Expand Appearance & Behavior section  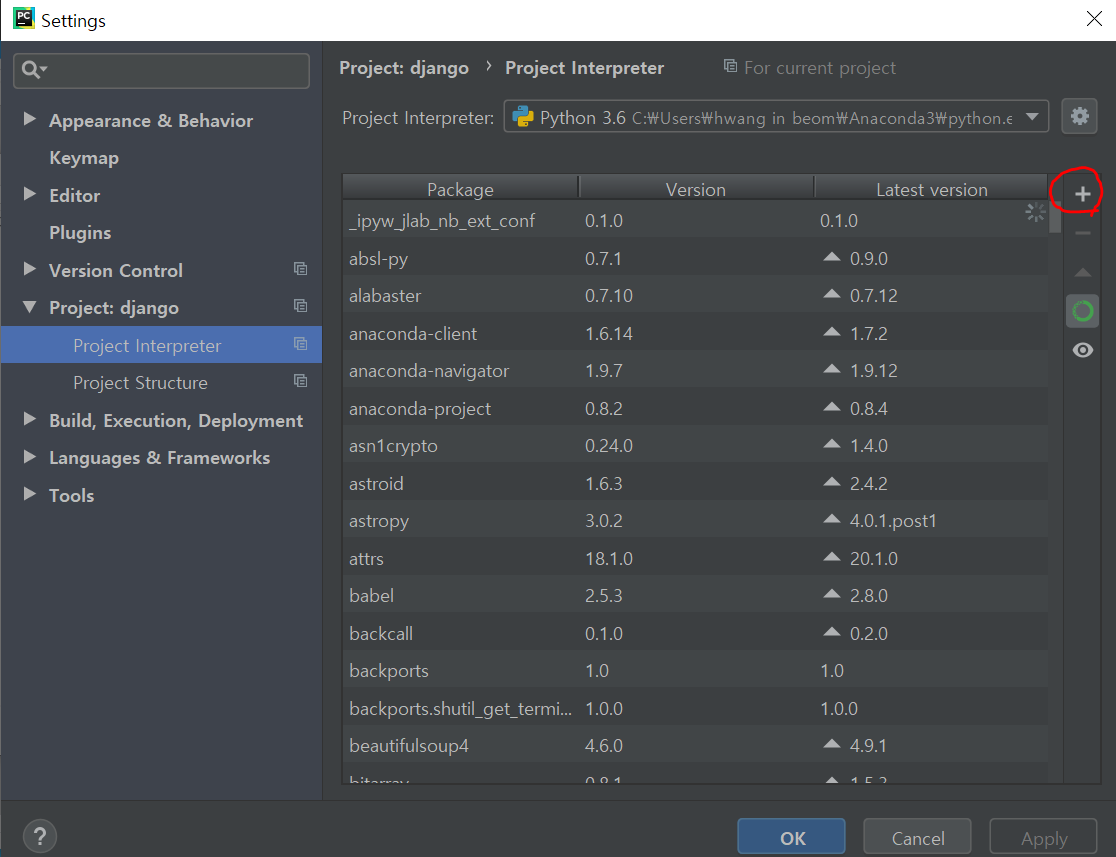pos(29,119)
